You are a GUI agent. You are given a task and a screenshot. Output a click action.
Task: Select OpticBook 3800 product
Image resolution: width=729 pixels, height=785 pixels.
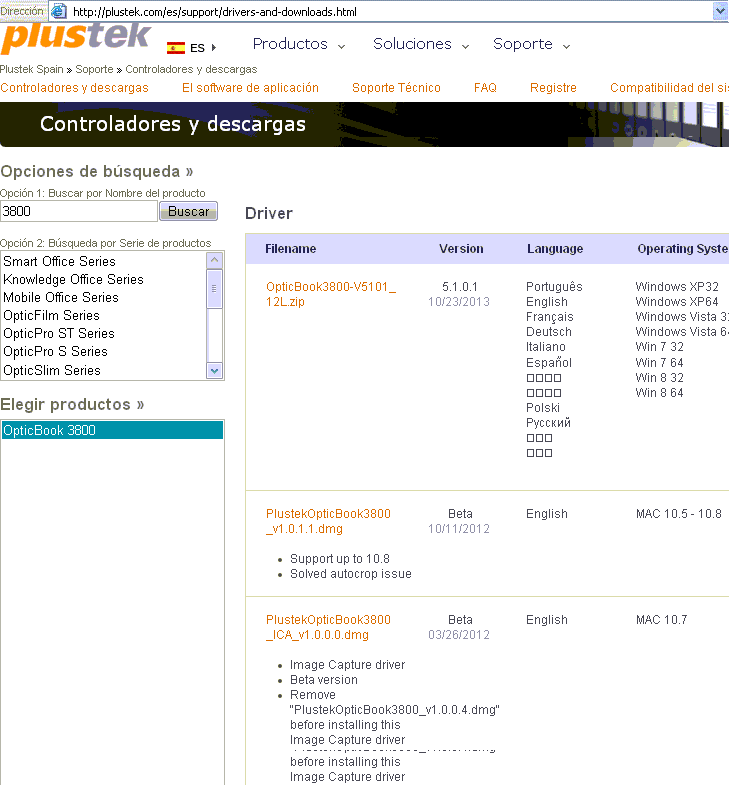(x=112, y=430)
